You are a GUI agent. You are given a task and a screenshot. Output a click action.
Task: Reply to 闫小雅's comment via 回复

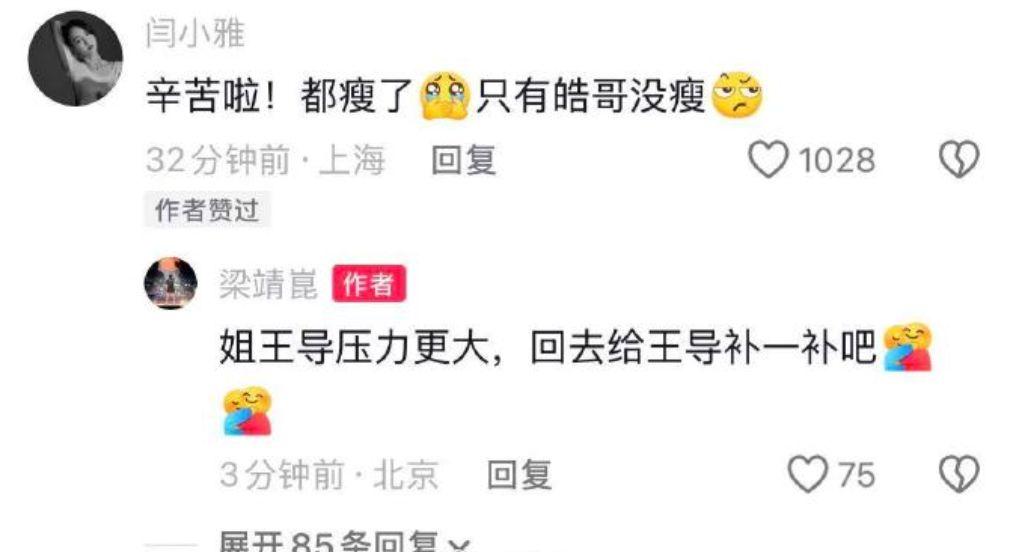coord(464,160)
